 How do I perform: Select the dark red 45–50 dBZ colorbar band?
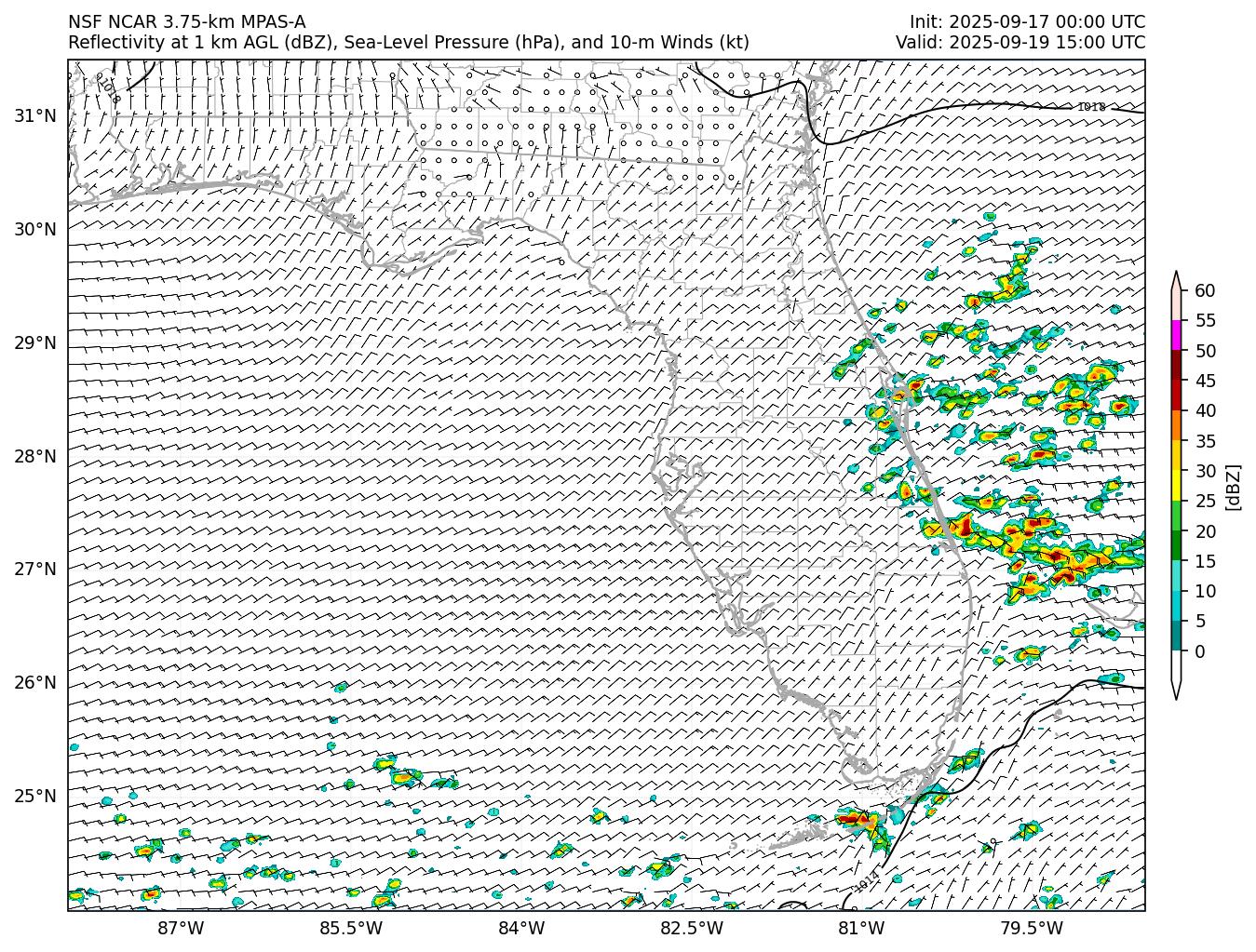pyautogui.click(x=1176, y=366)
